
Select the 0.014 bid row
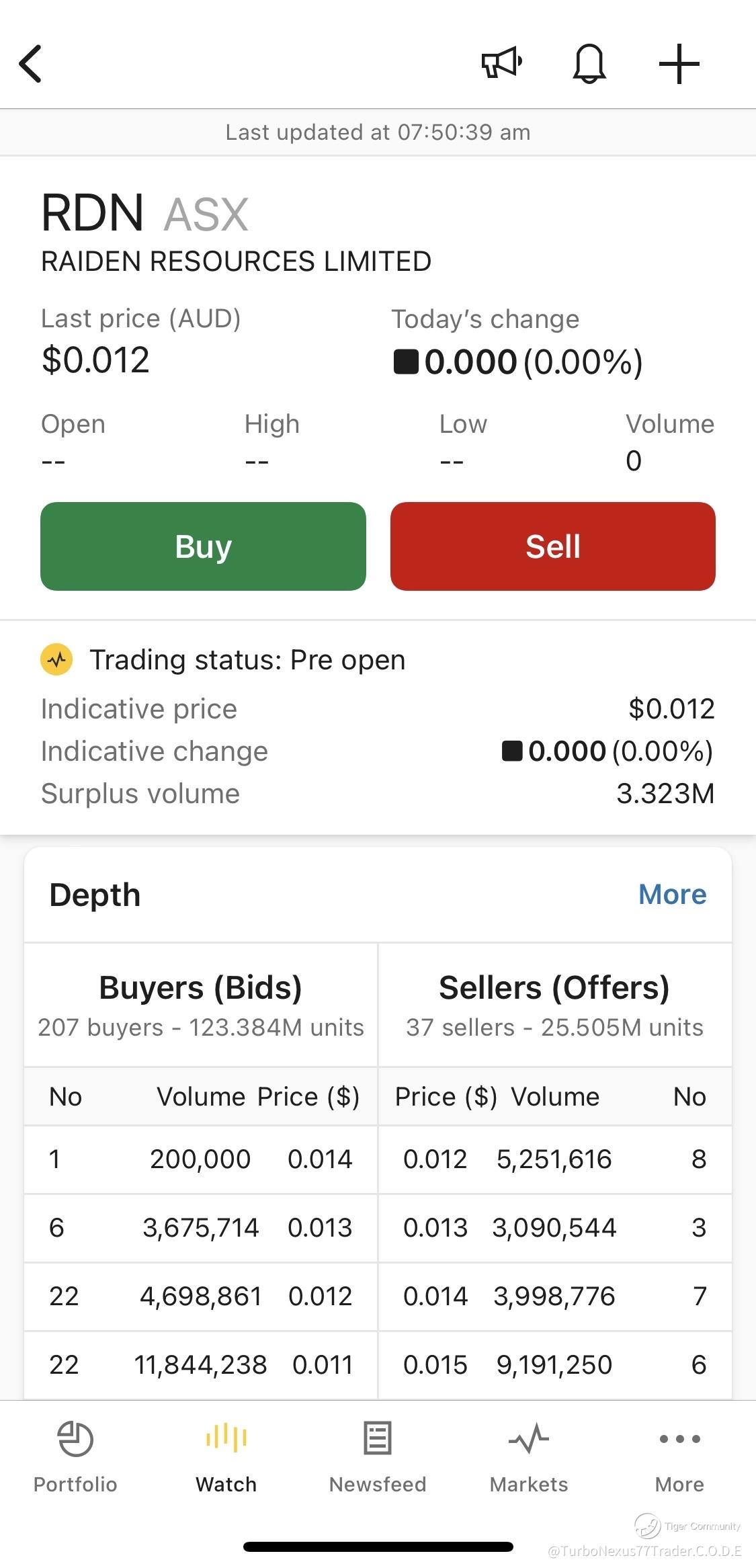tap(200, 1159)
